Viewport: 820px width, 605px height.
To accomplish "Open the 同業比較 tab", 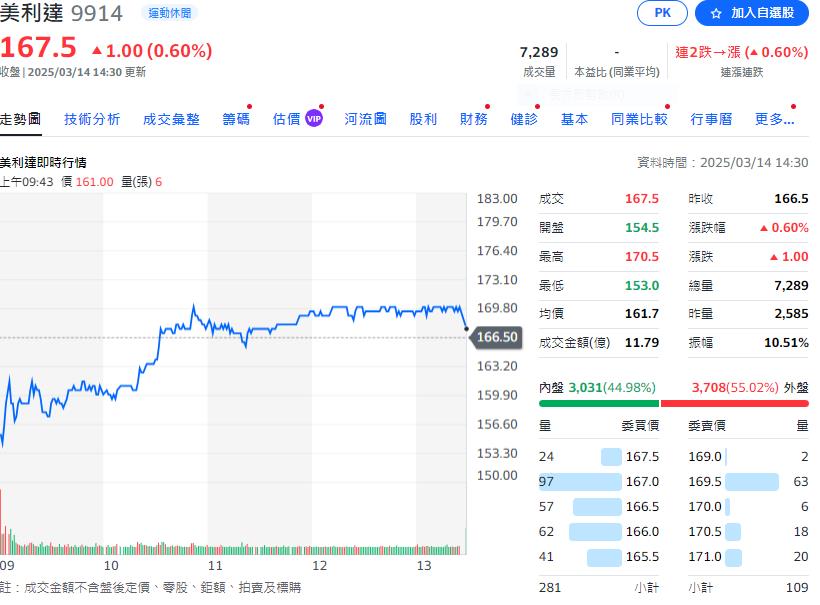I will 639,119.
